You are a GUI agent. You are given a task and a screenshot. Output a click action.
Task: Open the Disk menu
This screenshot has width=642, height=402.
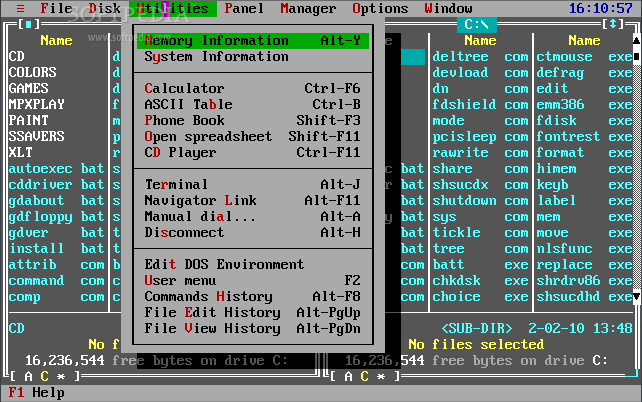(104, 8)
